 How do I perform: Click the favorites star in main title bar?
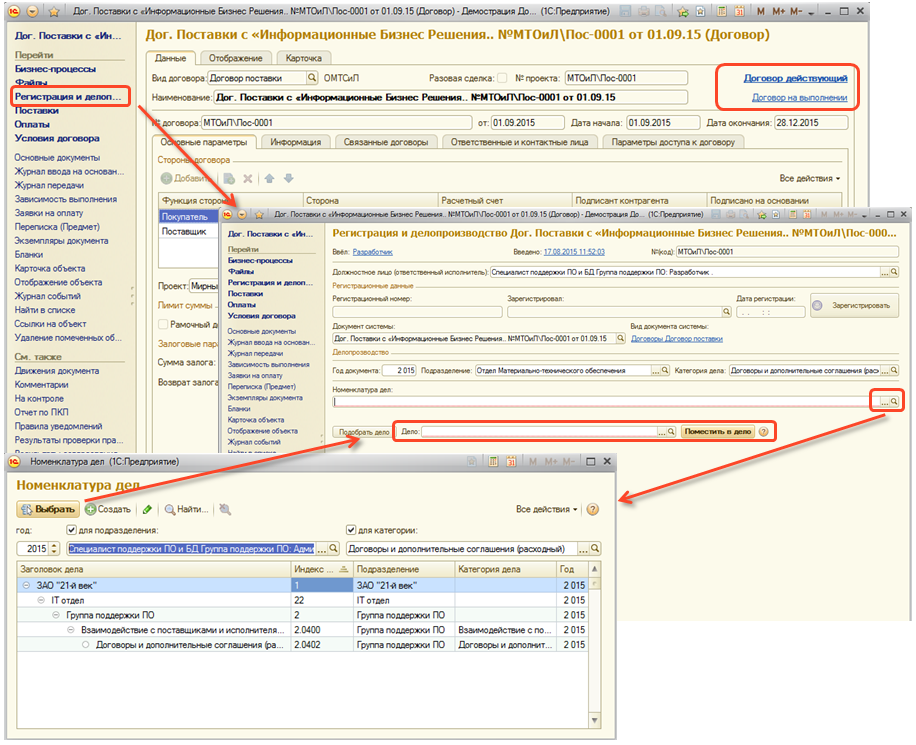point(53,10)
